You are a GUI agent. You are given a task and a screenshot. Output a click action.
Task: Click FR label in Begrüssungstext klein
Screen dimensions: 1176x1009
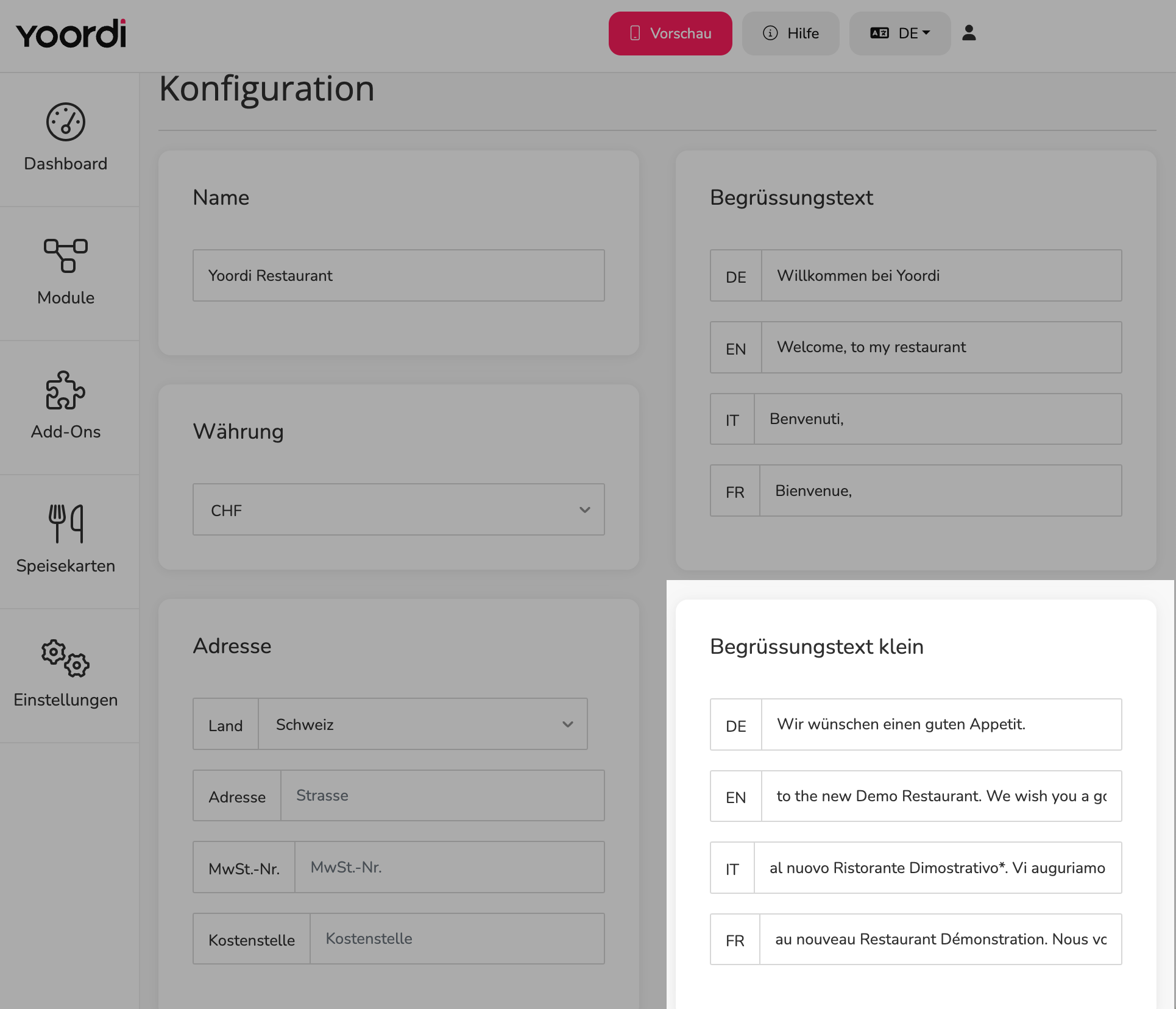pos(735,940)
